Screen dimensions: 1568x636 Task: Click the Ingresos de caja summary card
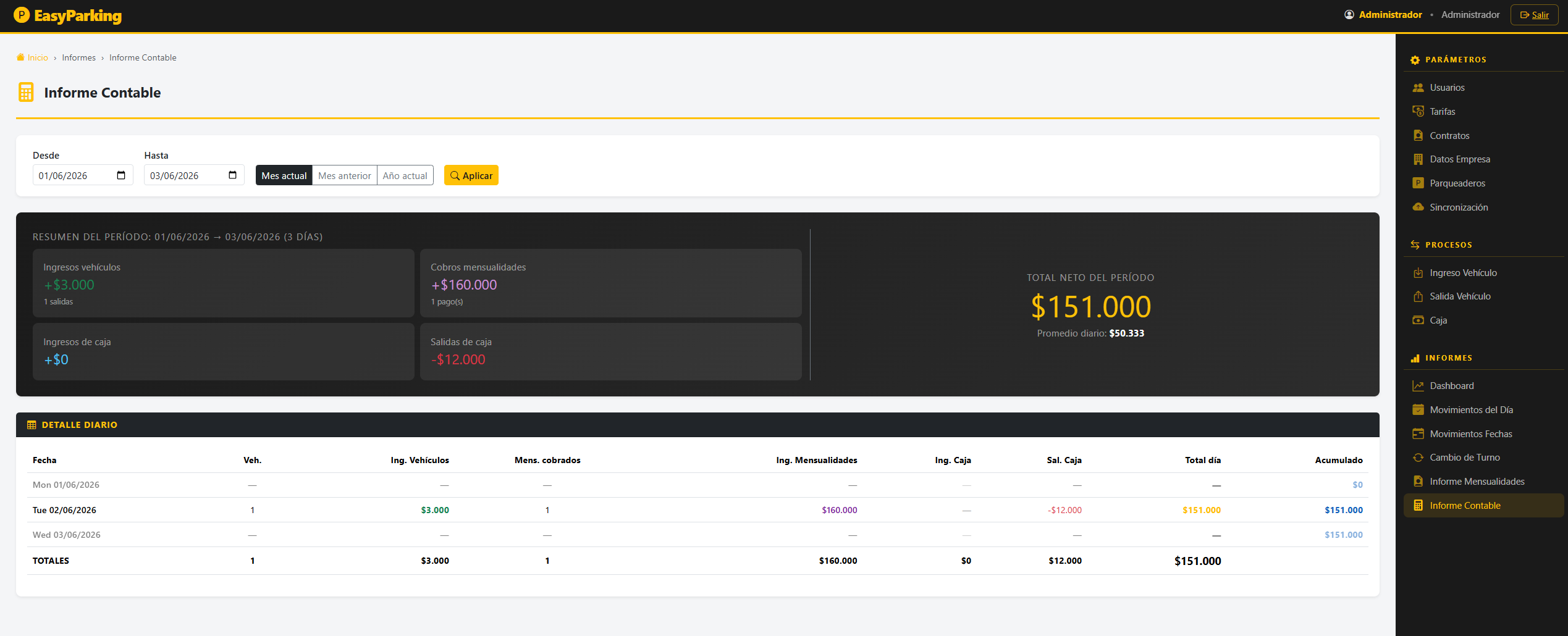(224, 351)
